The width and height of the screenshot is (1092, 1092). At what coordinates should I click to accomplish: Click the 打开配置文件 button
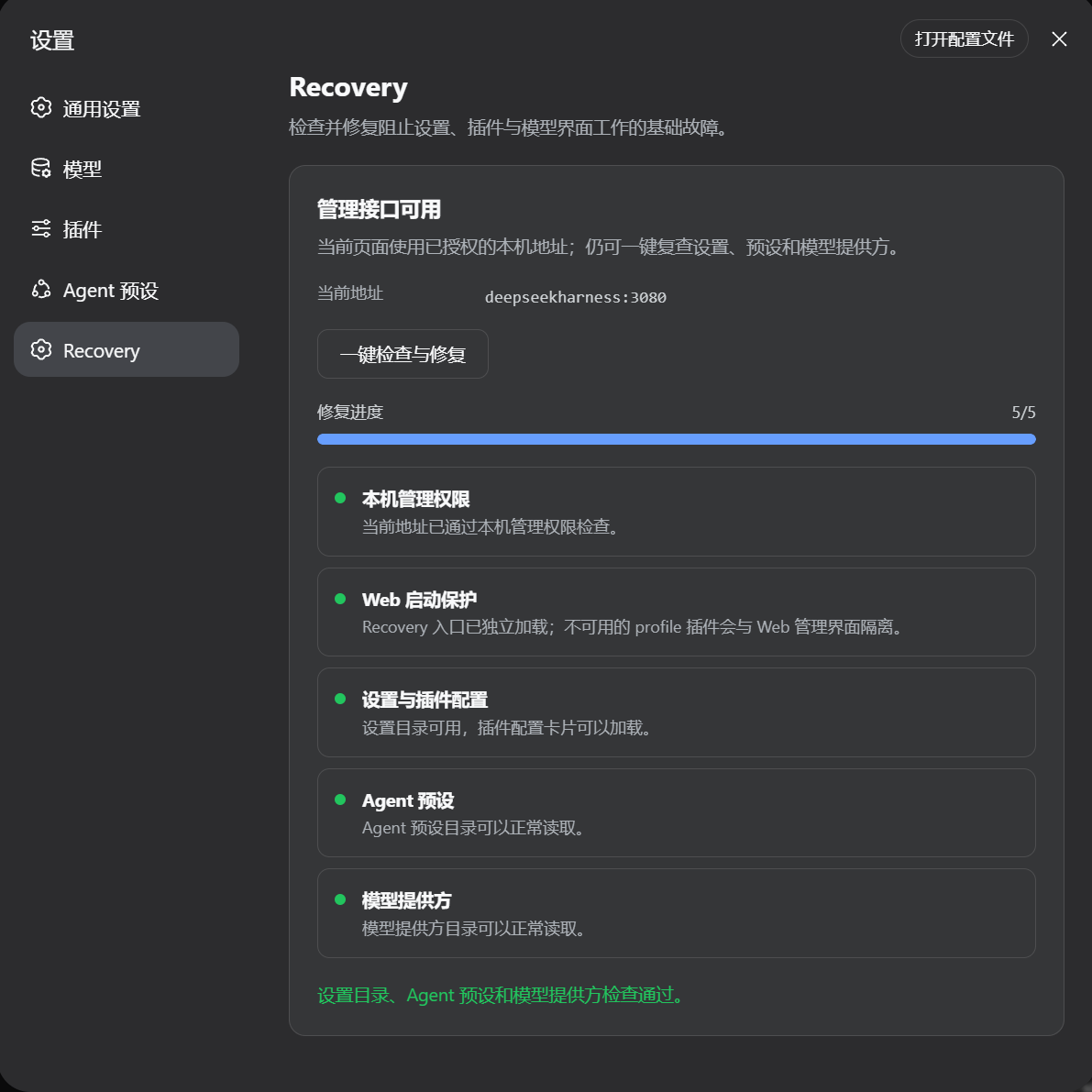point(964,39)
